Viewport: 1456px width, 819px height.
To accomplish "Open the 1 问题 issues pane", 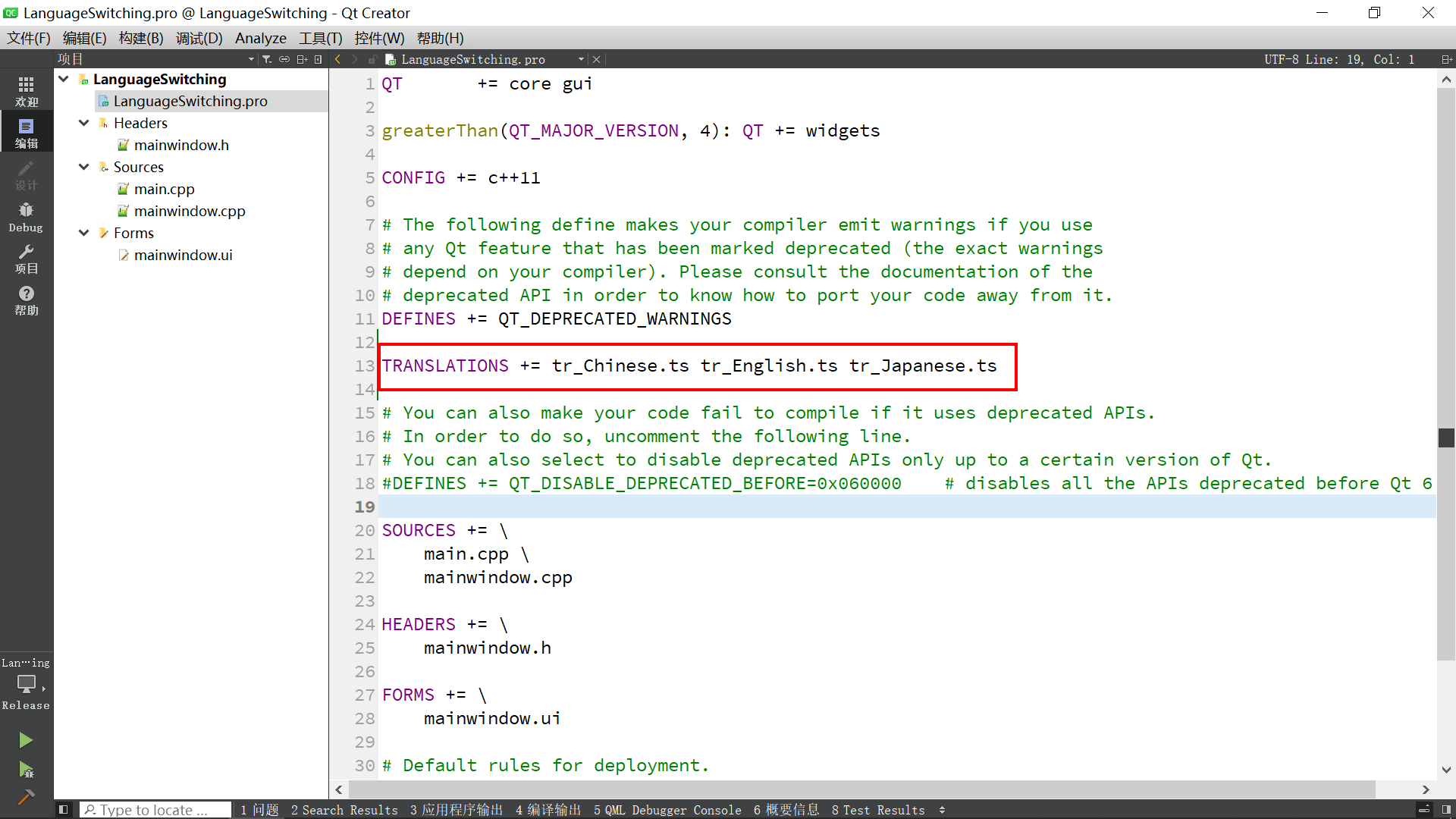I will point(259,810).
